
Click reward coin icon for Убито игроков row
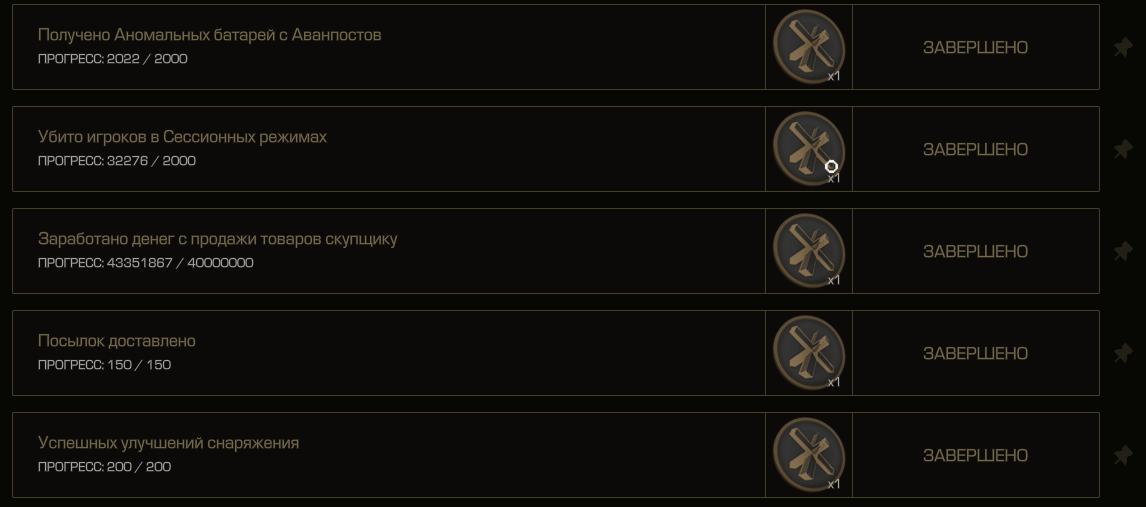(x=808, y=149)
